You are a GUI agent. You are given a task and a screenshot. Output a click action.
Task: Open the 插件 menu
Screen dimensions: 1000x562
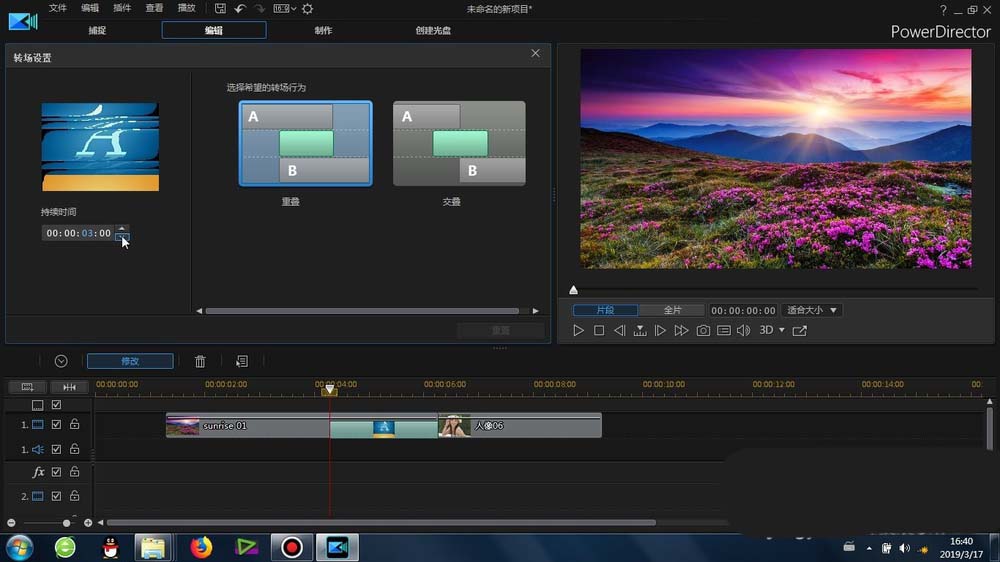(x=122, y=8)
